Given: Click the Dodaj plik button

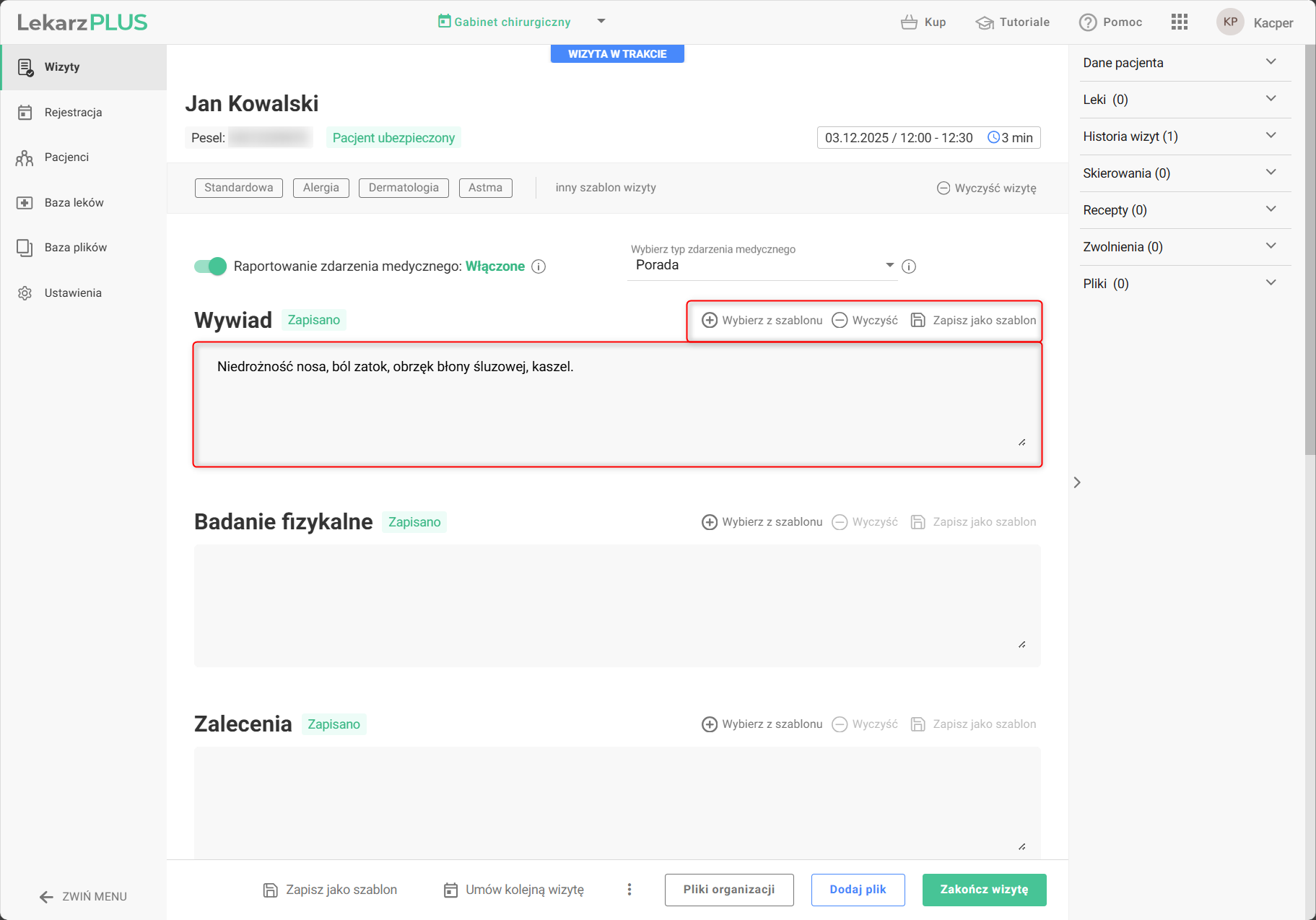Looking at the screenshot, I should click(858, 890).
